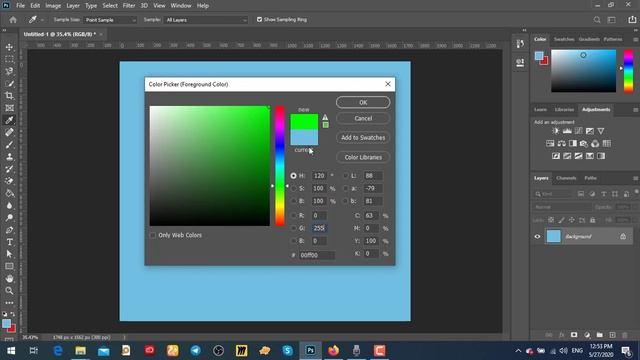Click Add to Swatches button

click(363, 138)
